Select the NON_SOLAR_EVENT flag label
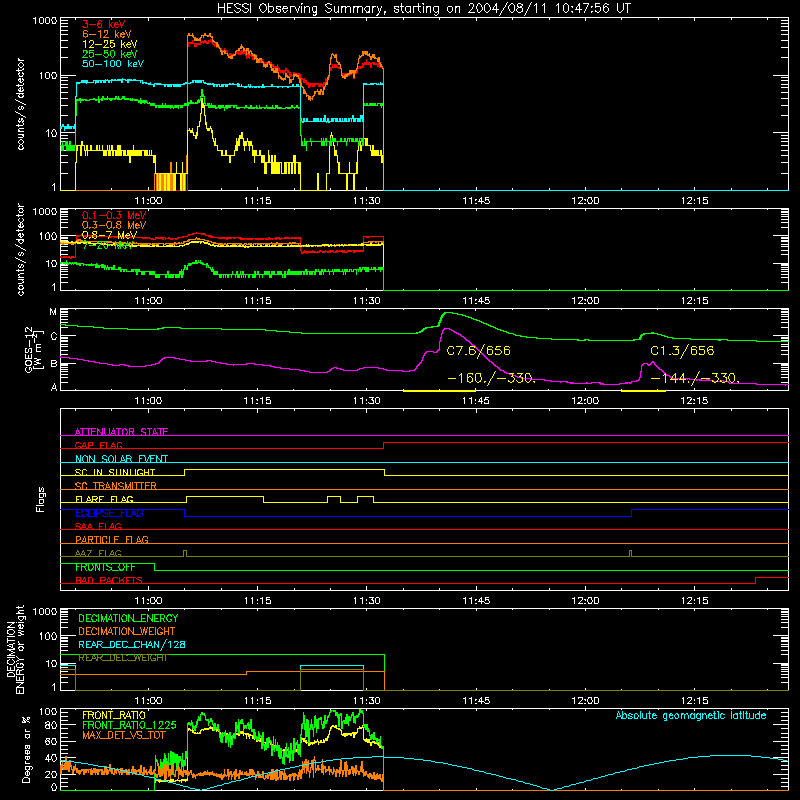 click(x=121, y=459)
